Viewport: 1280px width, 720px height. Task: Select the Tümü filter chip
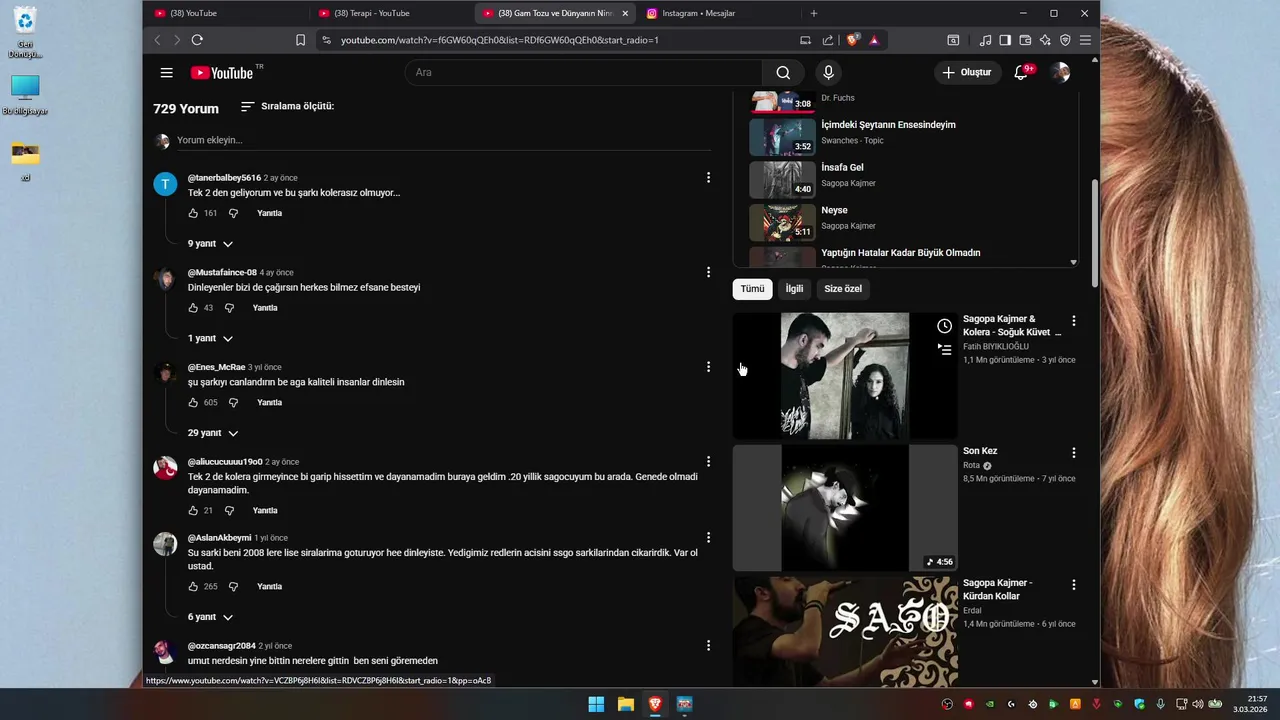pos(752,288)
